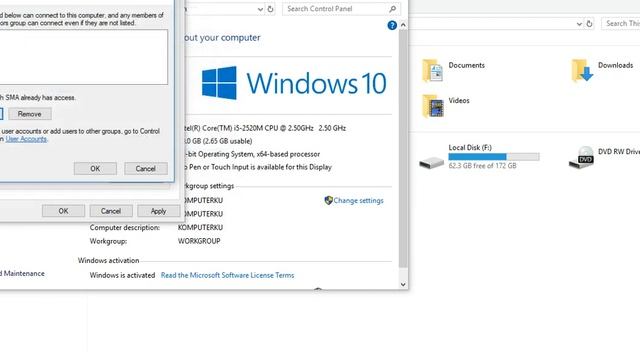Open the Downloads folder icon
The width and height of the screenshot is (640, 360).
[582, 71]
